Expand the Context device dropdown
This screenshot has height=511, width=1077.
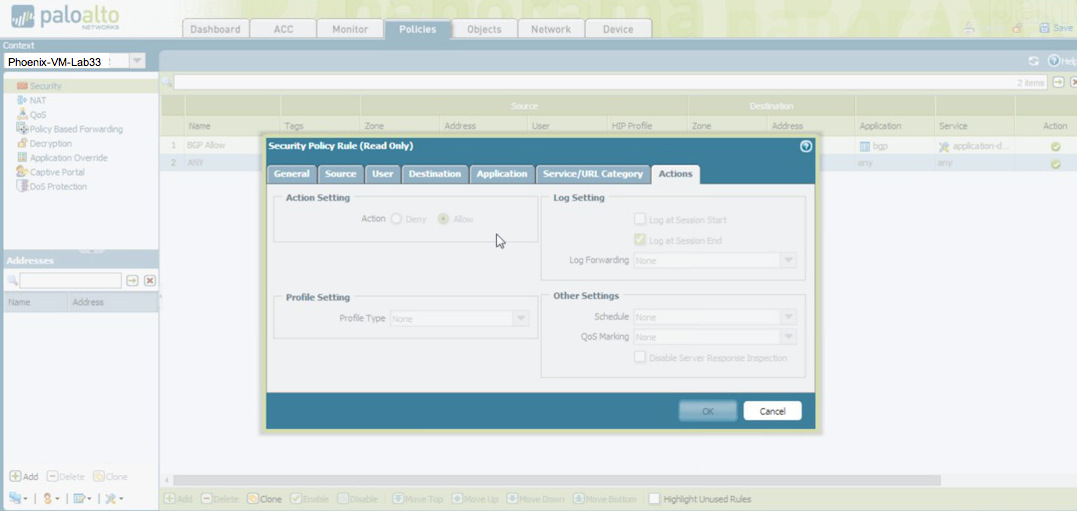click(137, 61)
